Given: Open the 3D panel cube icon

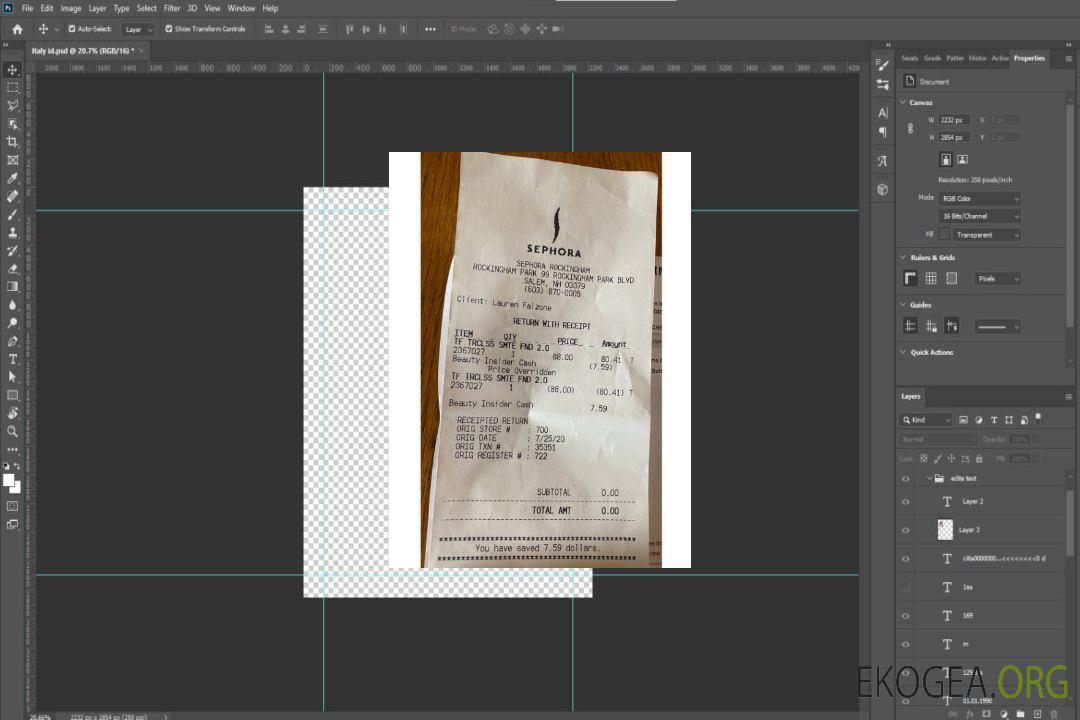Looking at the screenshot, I should (x=883, y=189).
